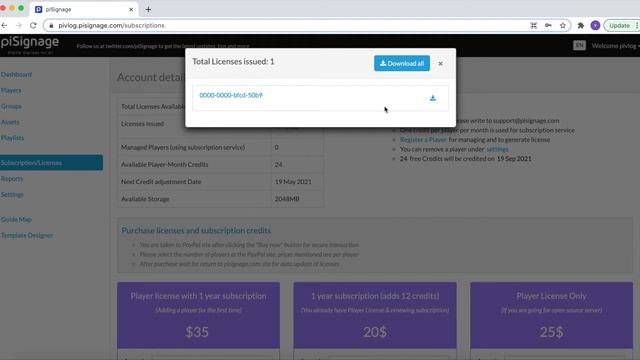Viewport: 640px width, 360px height.
Task: Click the Available Player-Month Credits label
Action: click(164, 164)
